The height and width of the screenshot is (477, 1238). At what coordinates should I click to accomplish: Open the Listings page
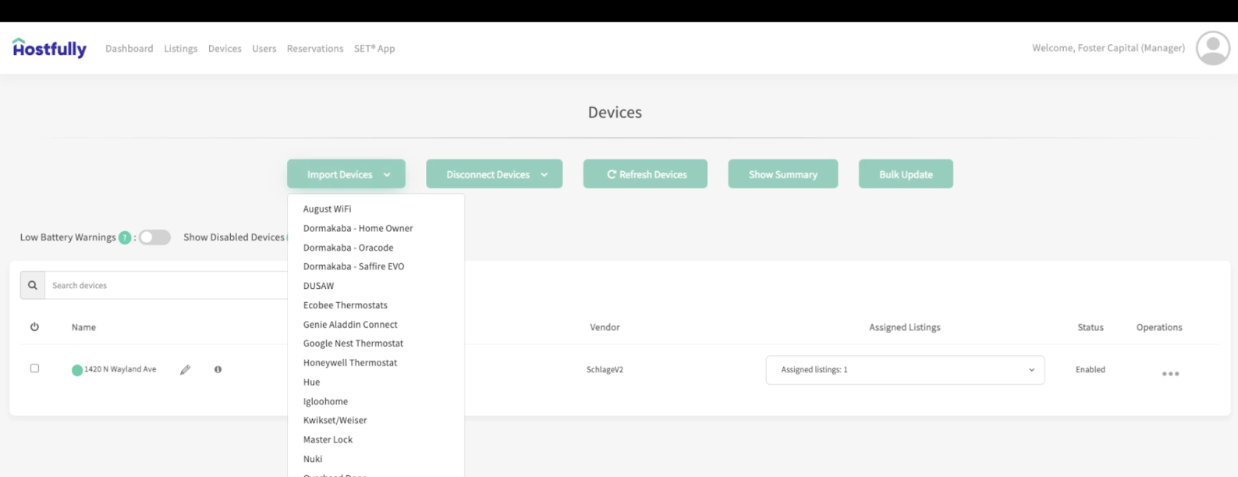181,49
